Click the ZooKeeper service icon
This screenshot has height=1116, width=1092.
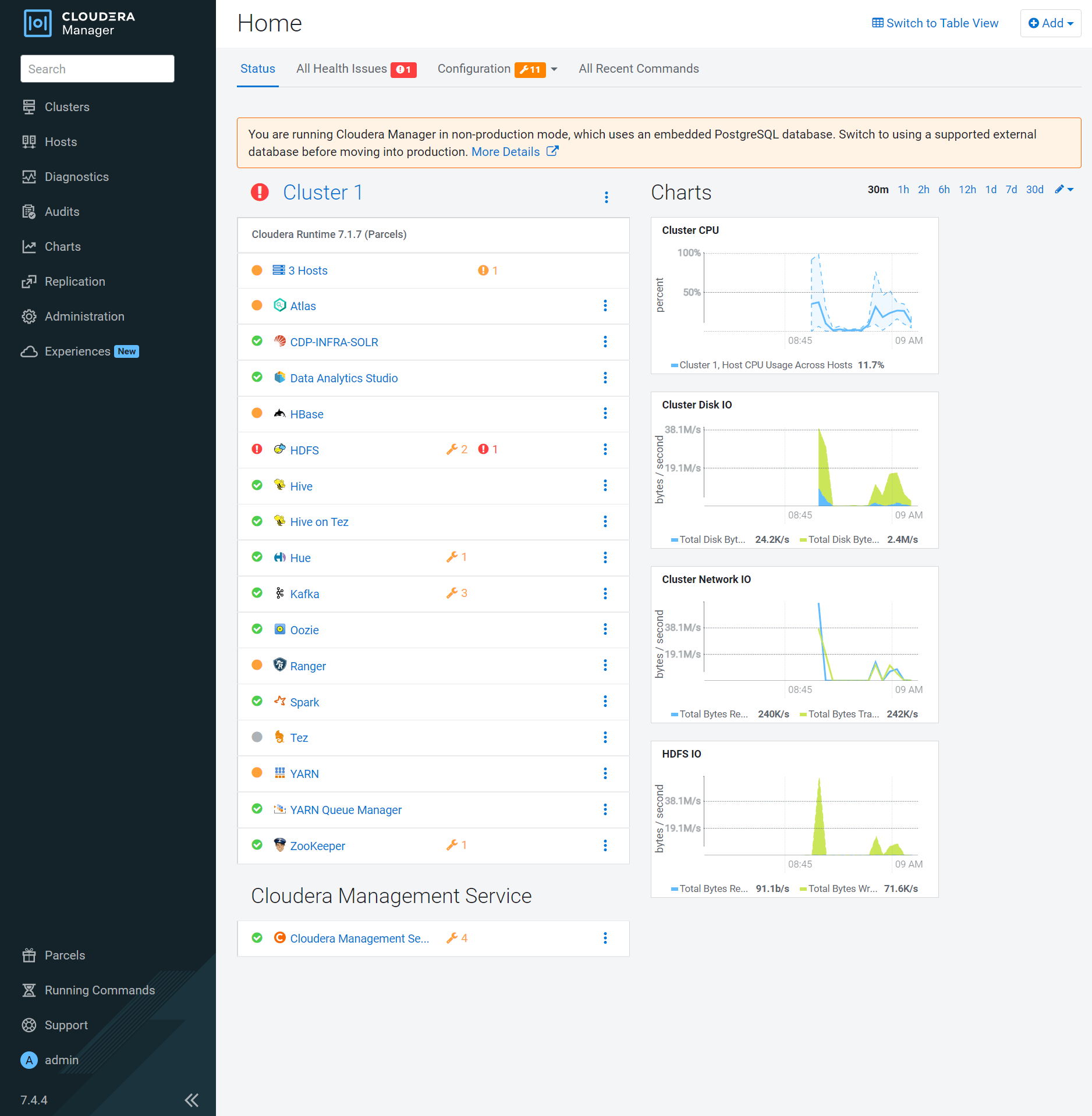[280, 845]
